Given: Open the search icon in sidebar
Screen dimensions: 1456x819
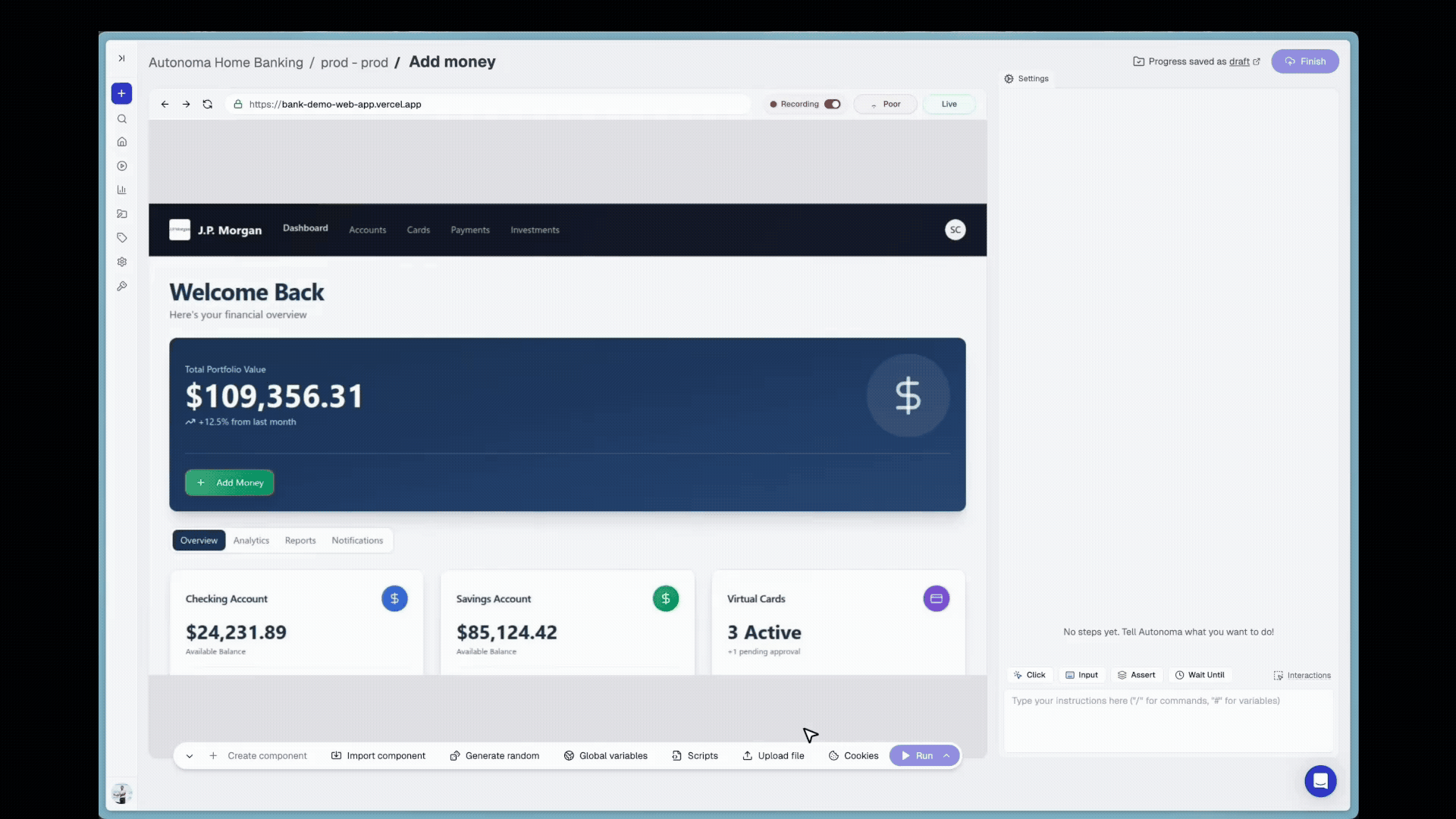Looking at the screenshot, I should click(x=121, y=119).
